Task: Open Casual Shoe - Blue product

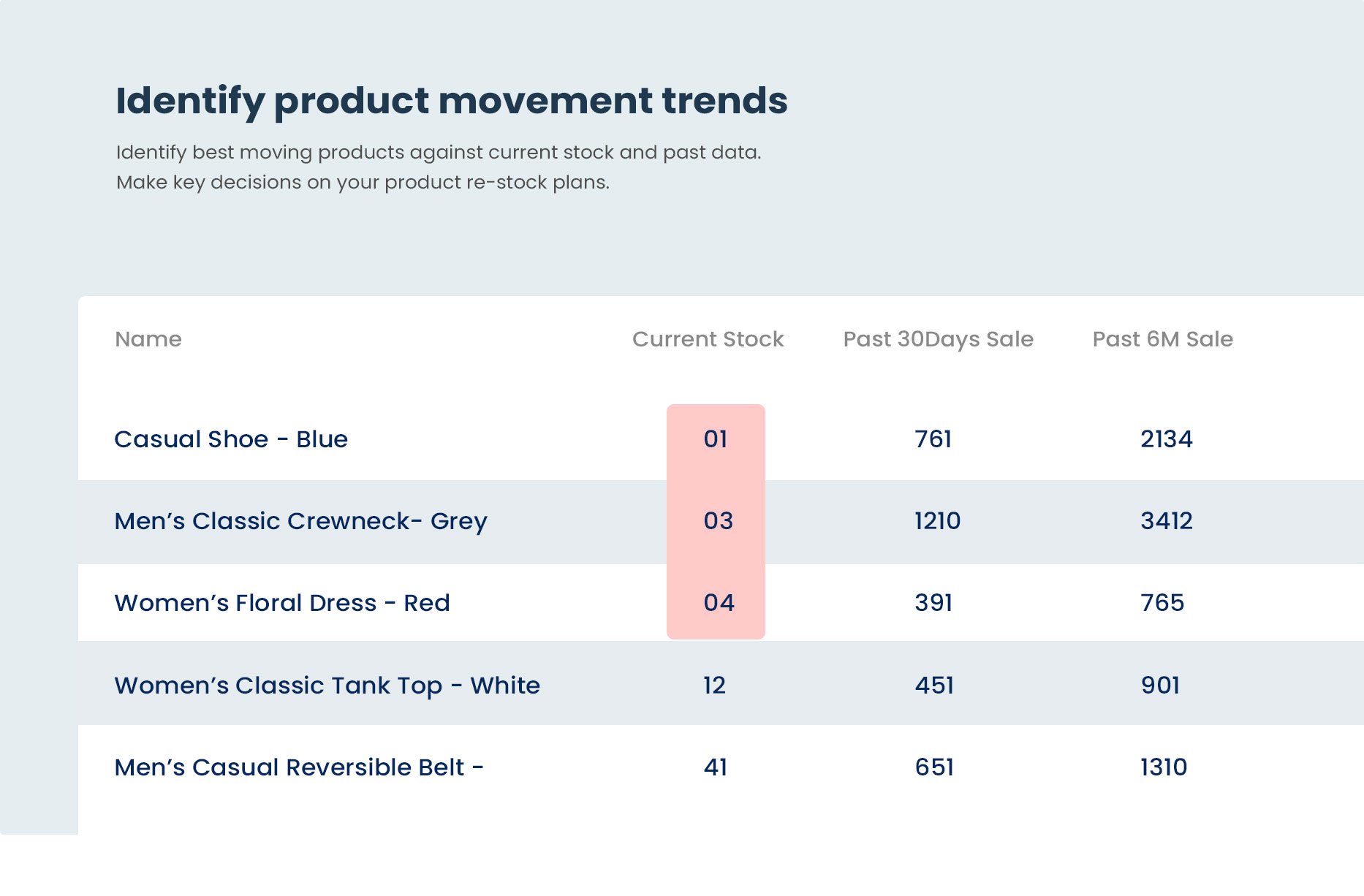Action: click(231, 439)
